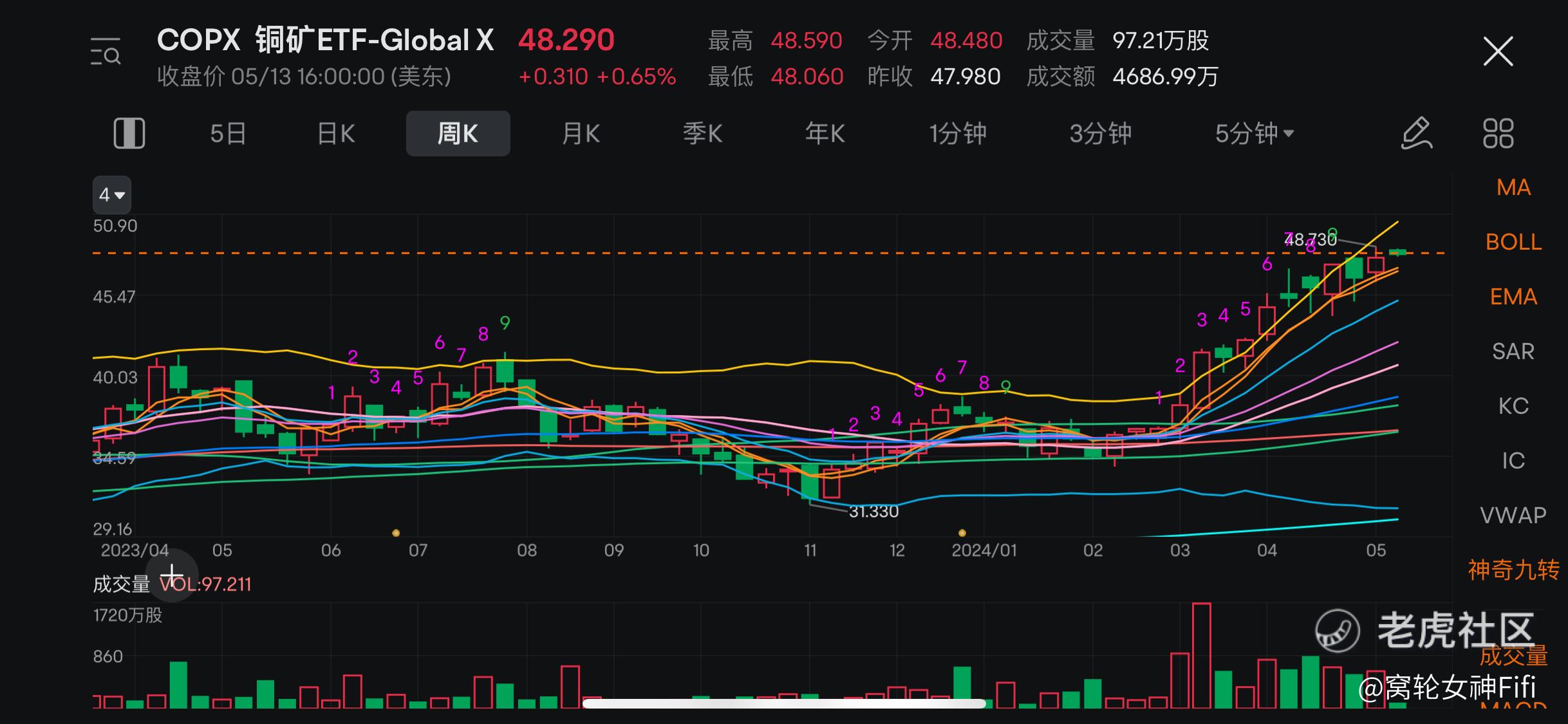Screen dimensions: 1568x724
Task: Enable the KC indicator
Action: point(1513,406)
